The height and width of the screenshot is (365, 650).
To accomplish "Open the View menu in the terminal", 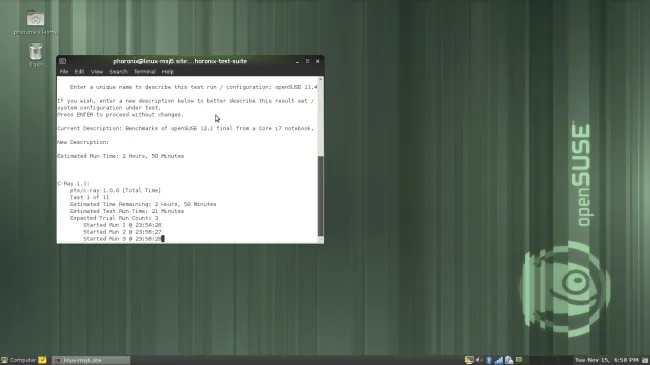I will 97,72.
